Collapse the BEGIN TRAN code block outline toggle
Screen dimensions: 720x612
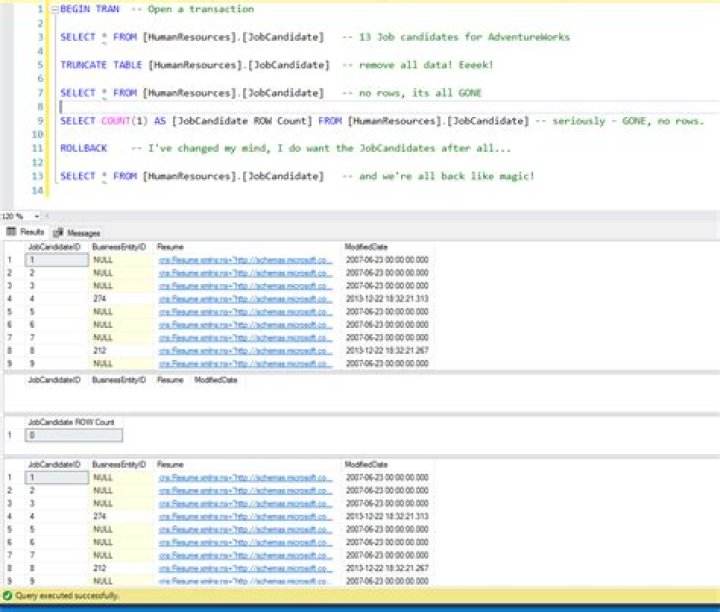(x=54, y=9)
